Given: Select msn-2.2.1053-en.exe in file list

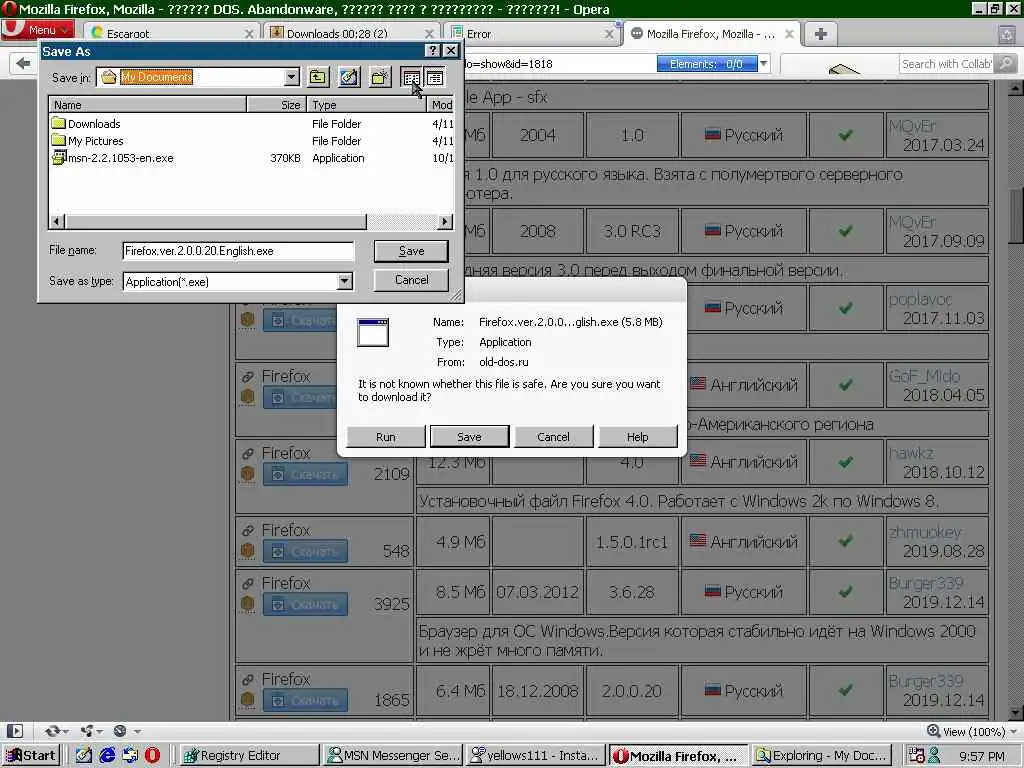Looking at the screenshot, I should click(112, 158).
